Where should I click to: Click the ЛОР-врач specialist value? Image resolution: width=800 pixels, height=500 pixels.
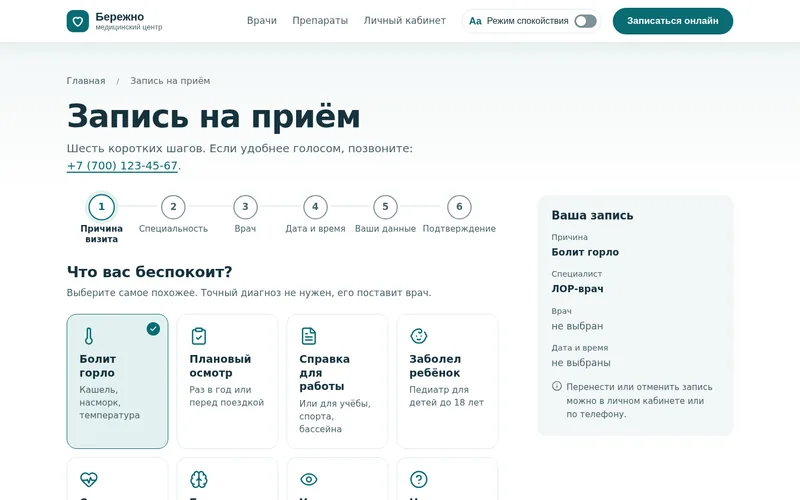click(x=577, y=289)
